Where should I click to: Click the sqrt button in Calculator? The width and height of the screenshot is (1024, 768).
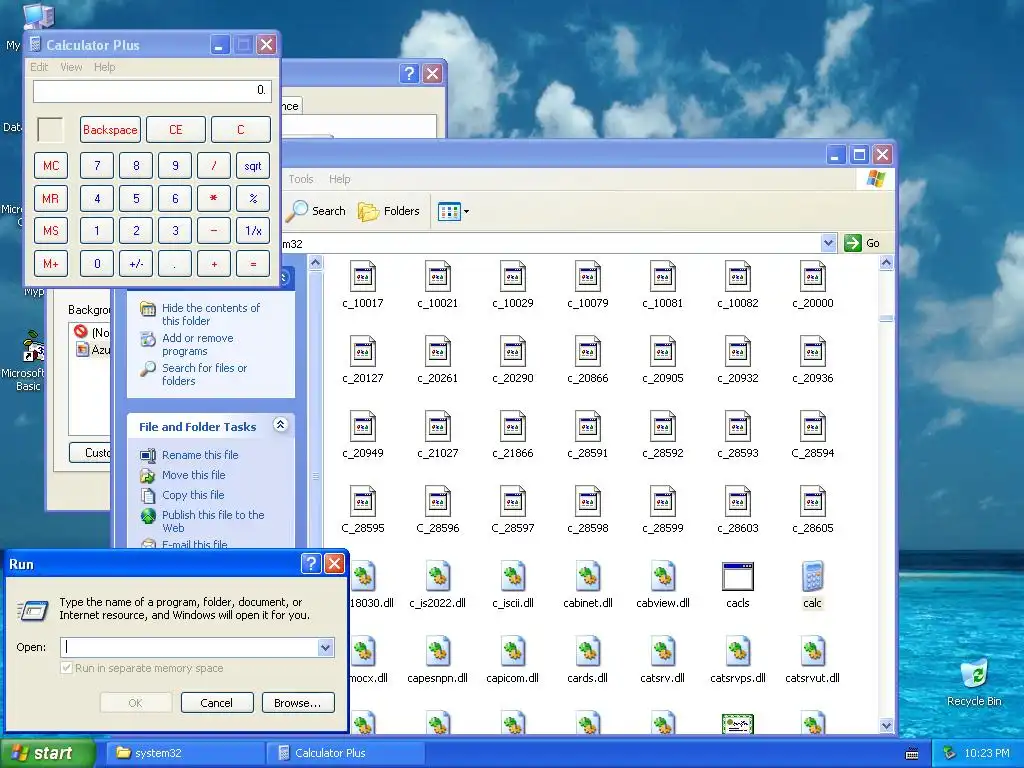[x=253, y=166]
